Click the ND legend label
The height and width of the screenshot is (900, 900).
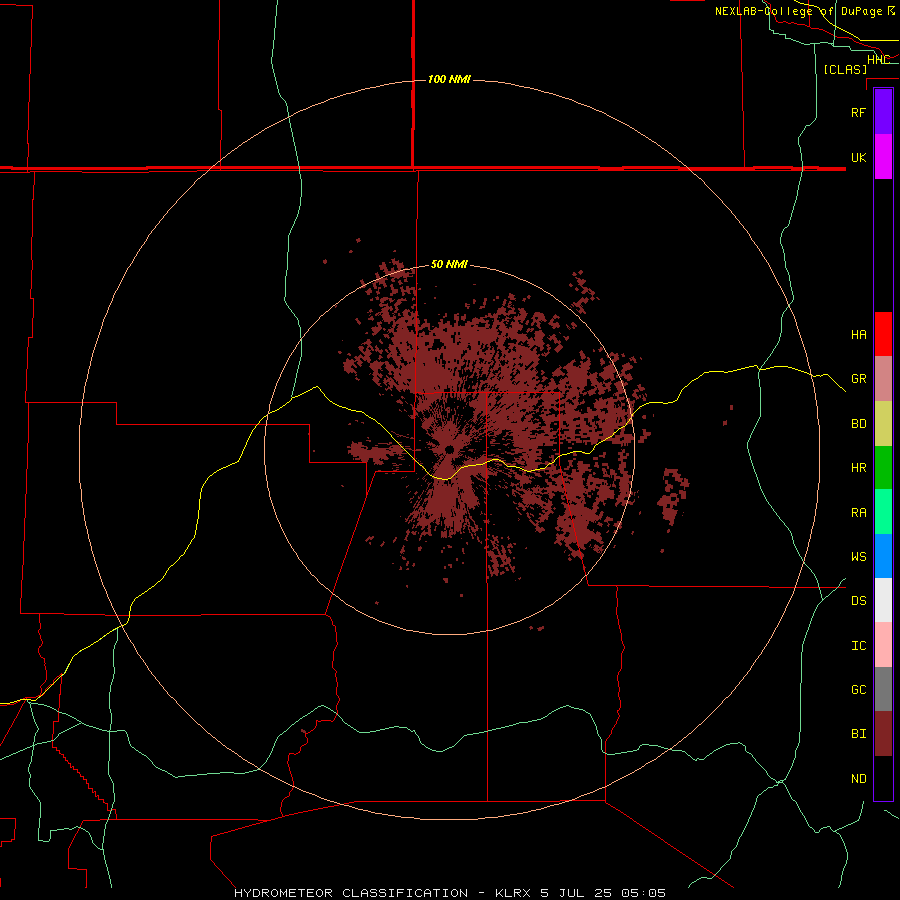pyautogui.click(x=858, y=779)
